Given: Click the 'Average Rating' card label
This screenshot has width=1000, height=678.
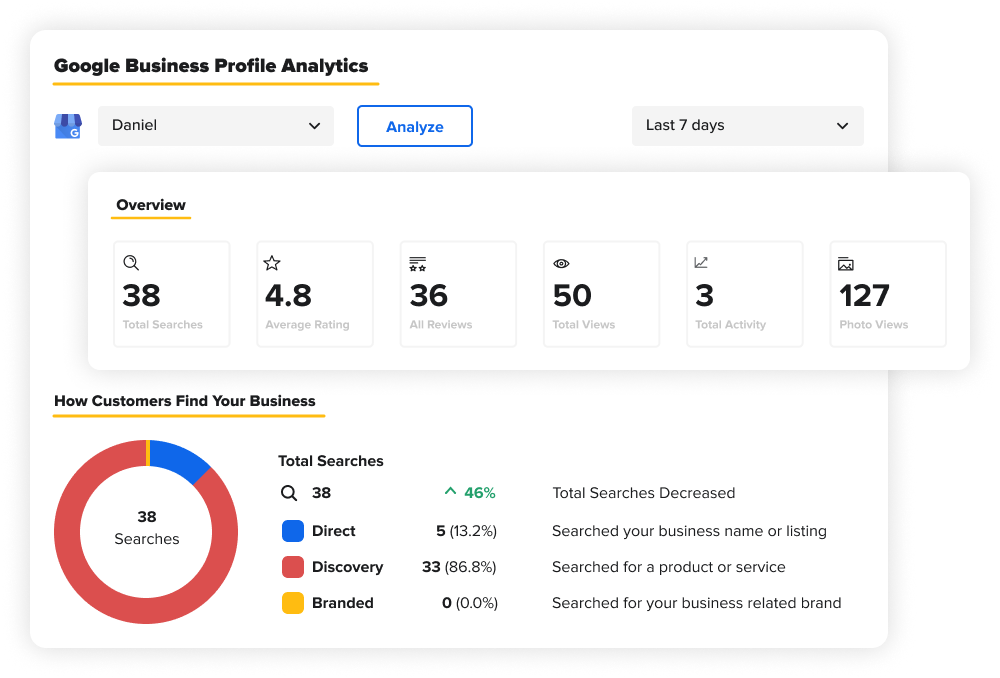Looking at the screenshot, I should click(307, 325).
